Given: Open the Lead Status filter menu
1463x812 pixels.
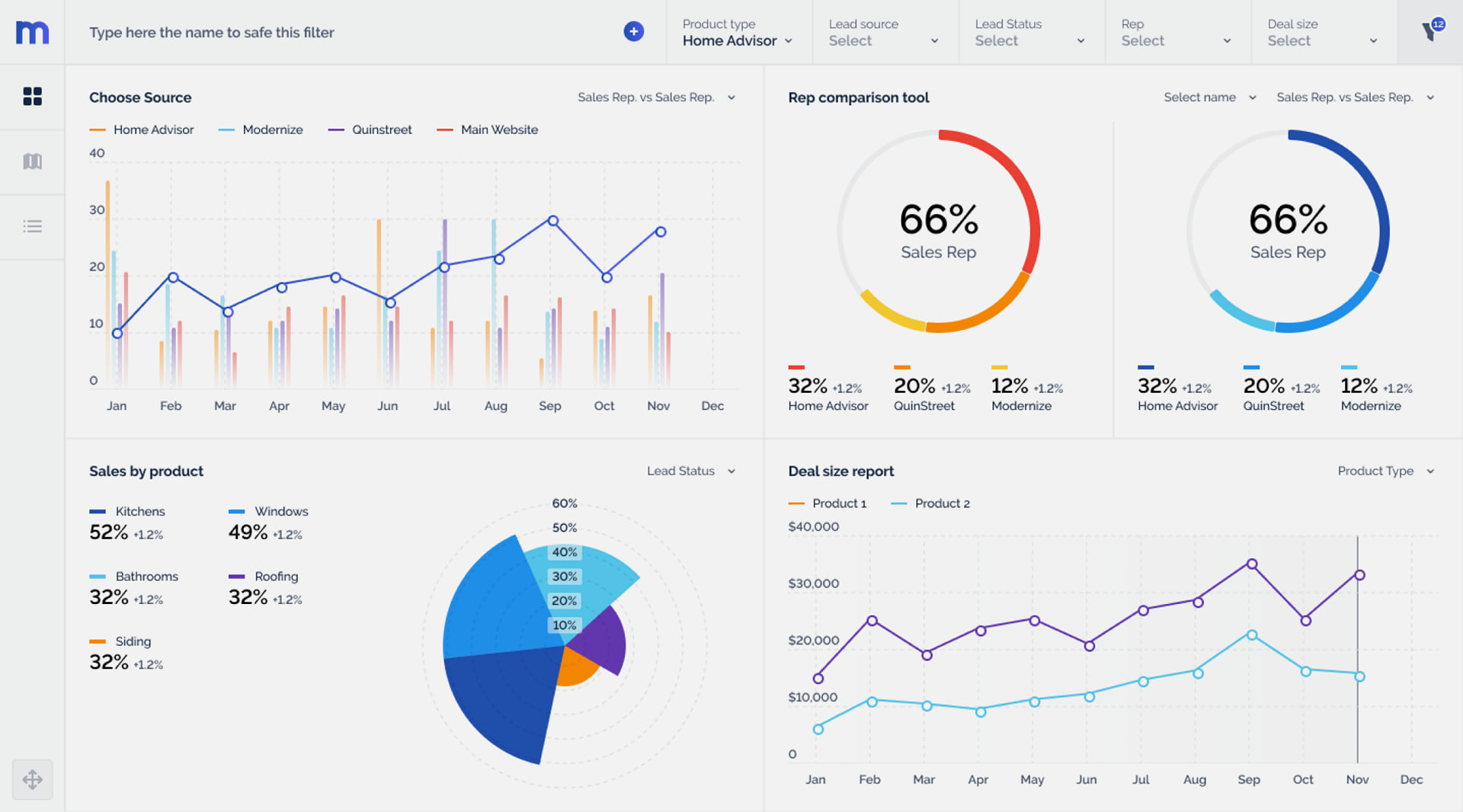Looking at the screenshot, I should click(x=1030, y=33).
